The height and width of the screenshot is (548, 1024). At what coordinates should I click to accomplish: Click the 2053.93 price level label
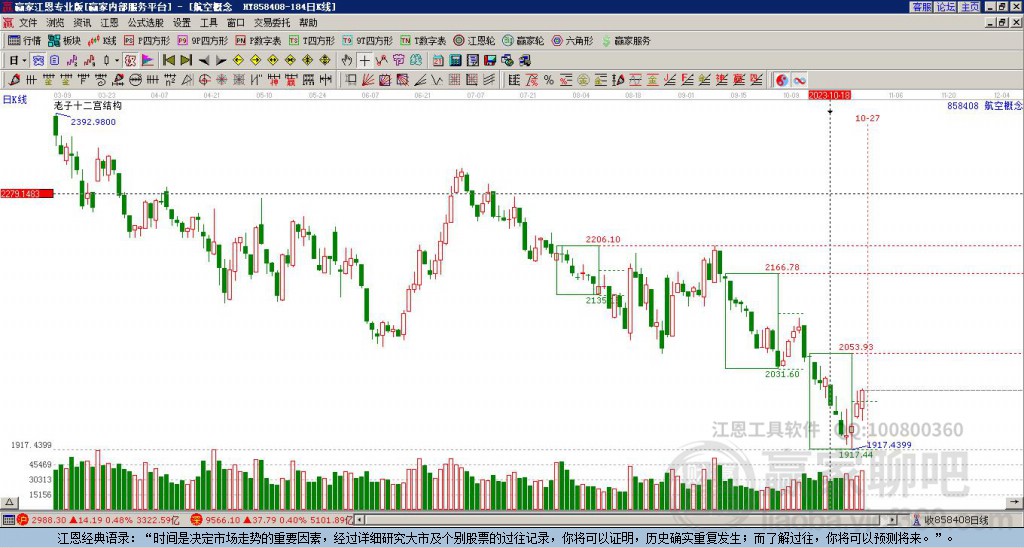click(856, 347)
